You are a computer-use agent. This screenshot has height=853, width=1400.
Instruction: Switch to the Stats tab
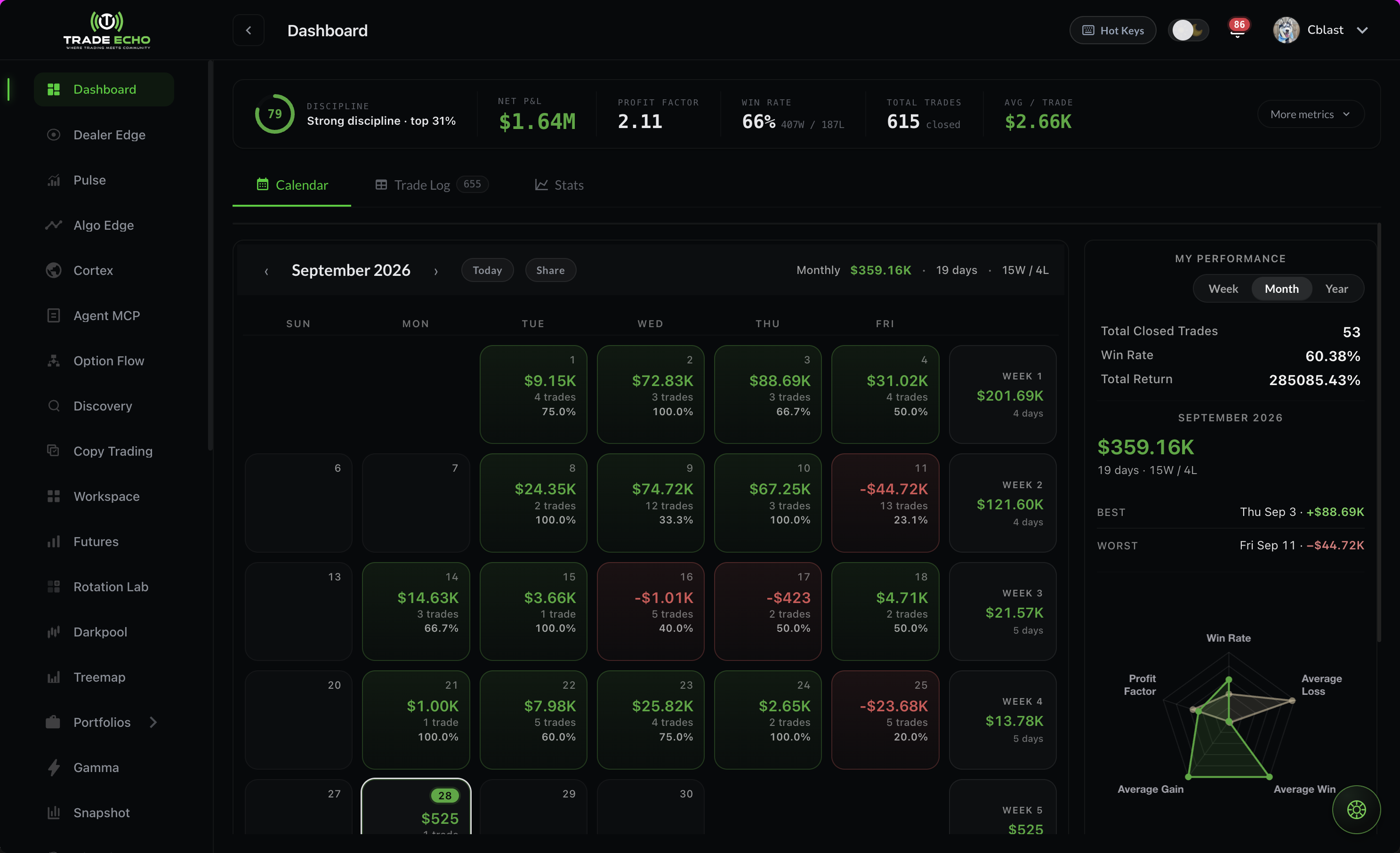(559, 185)
